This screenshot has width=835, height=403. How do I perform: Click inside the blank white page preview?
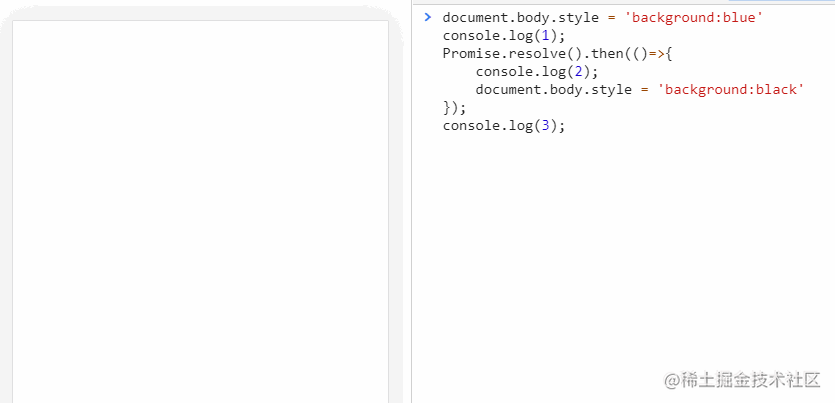[200, 211]
